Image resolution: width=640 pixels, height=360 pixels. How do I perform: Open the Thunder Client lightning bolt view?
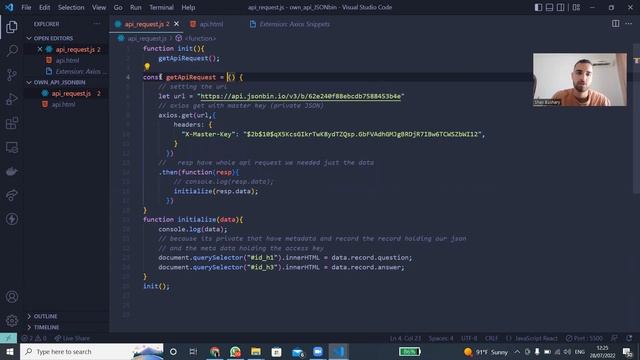[x=12, y=219]
